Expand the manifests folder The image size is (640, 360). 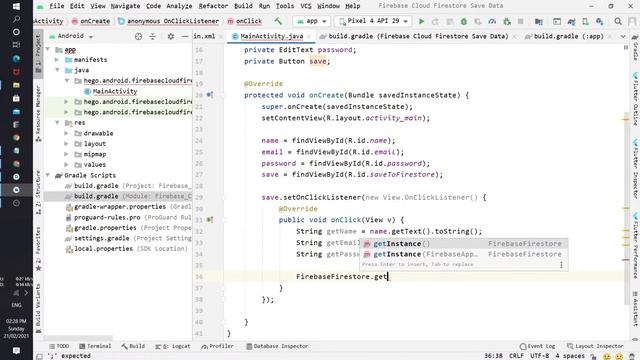[x=57, y=60]
